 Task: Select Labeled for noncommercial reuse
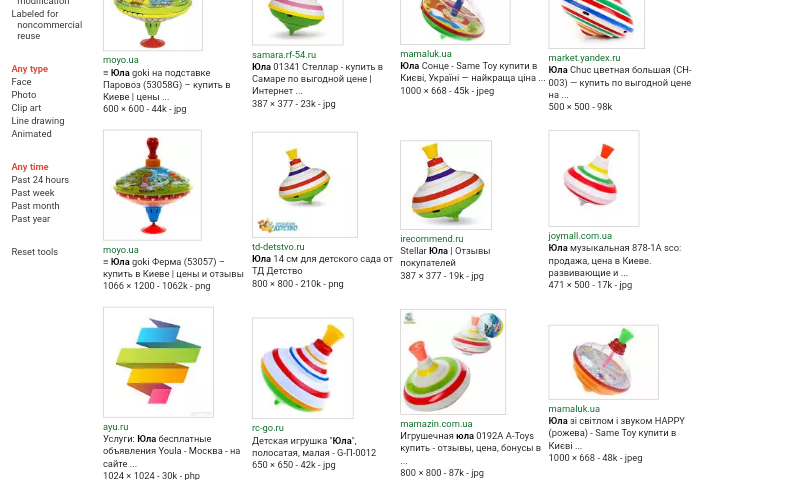point(46,24)
